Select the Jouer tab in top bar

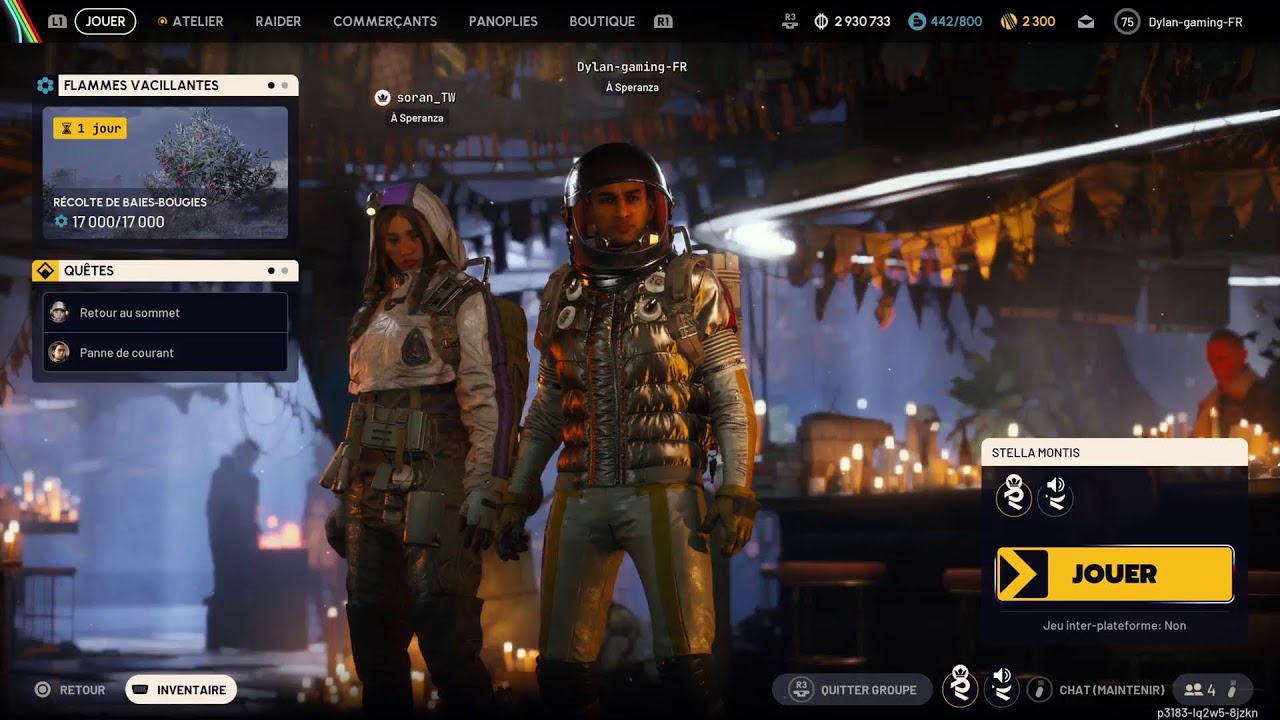[105, 21]
